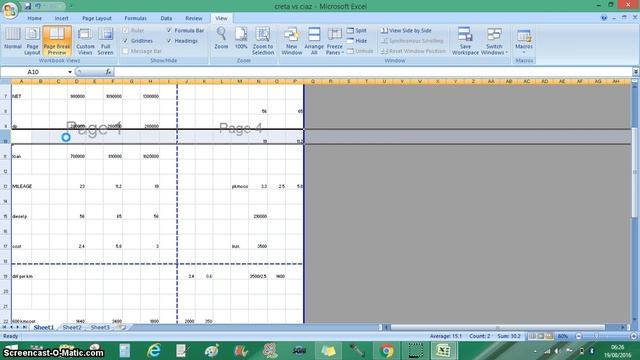Switch to Page Layout view

(32, 41)
